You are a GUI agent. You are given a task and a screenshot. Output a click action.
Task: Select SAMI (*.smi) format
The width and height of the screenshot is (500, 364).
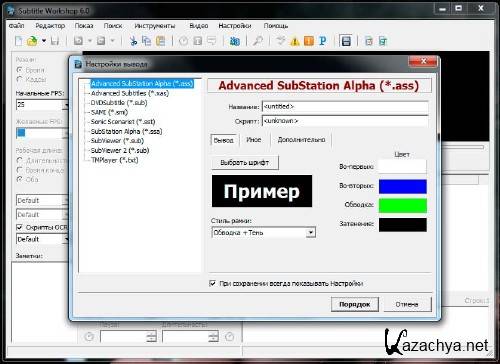coord(109,112)
